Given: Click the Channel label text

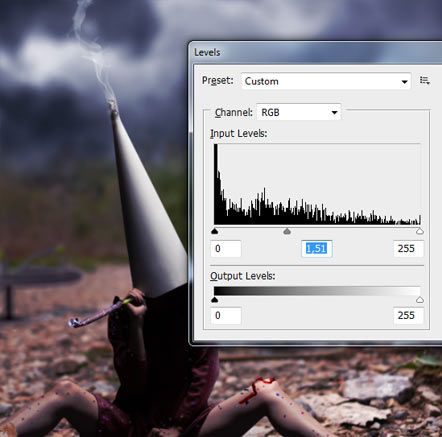Looking at the screenshot, I should tap(233, 113).
